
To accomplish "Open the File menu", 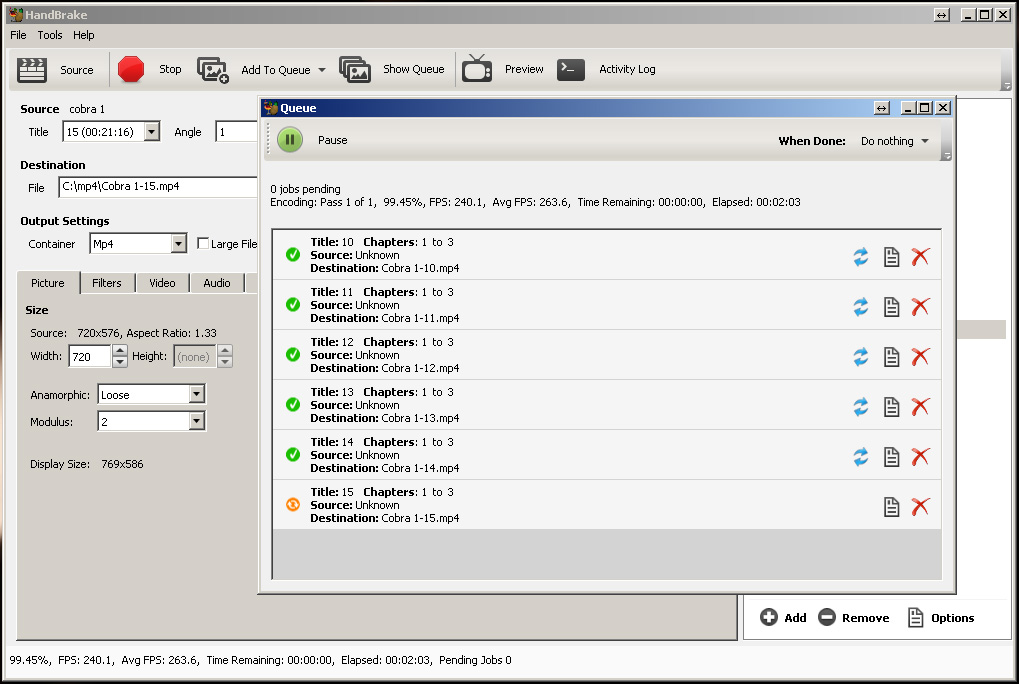I will pyautogui.click(x=18, y=35).
